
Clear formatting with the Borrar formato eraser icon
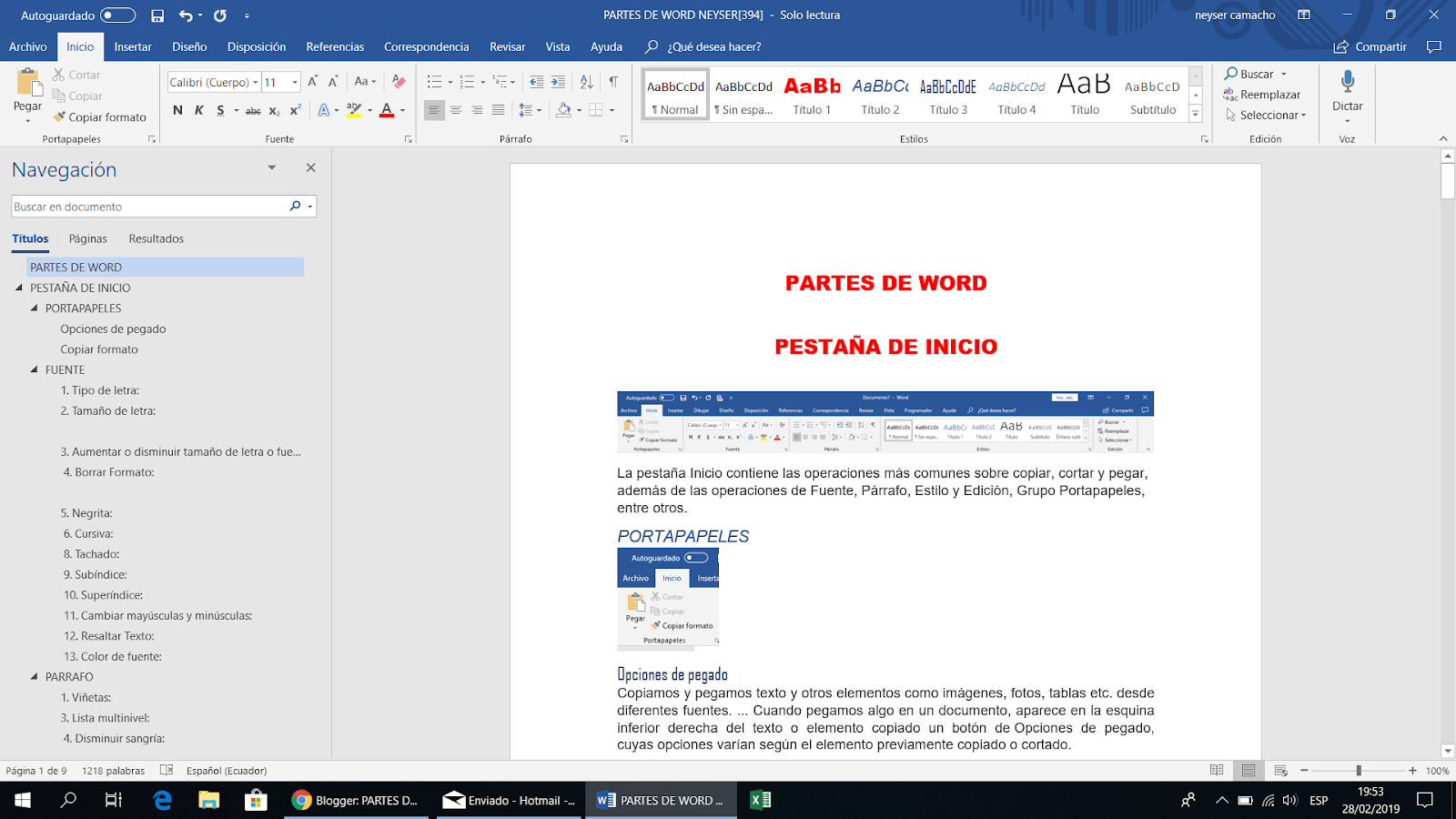point(398,82)
